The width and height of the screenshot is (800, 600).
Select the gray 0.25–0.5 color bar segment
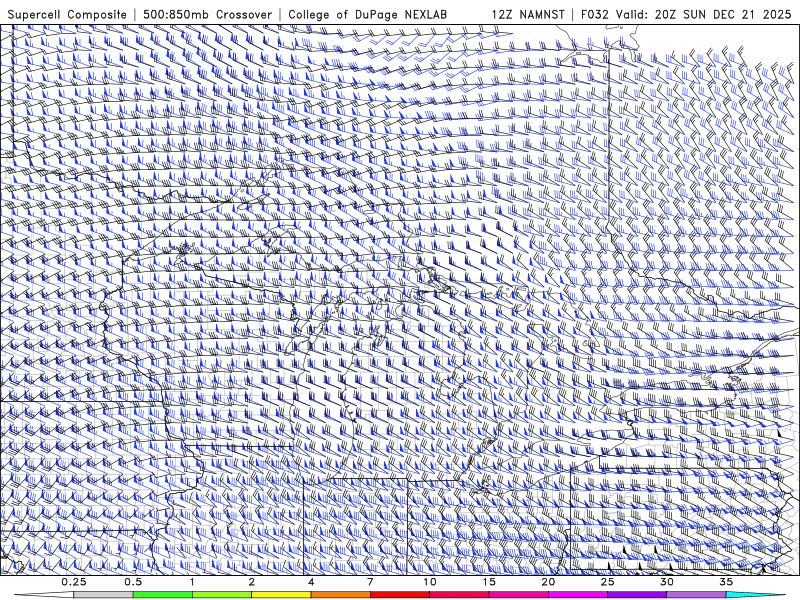pyautogui.click(x=103, y=594)
